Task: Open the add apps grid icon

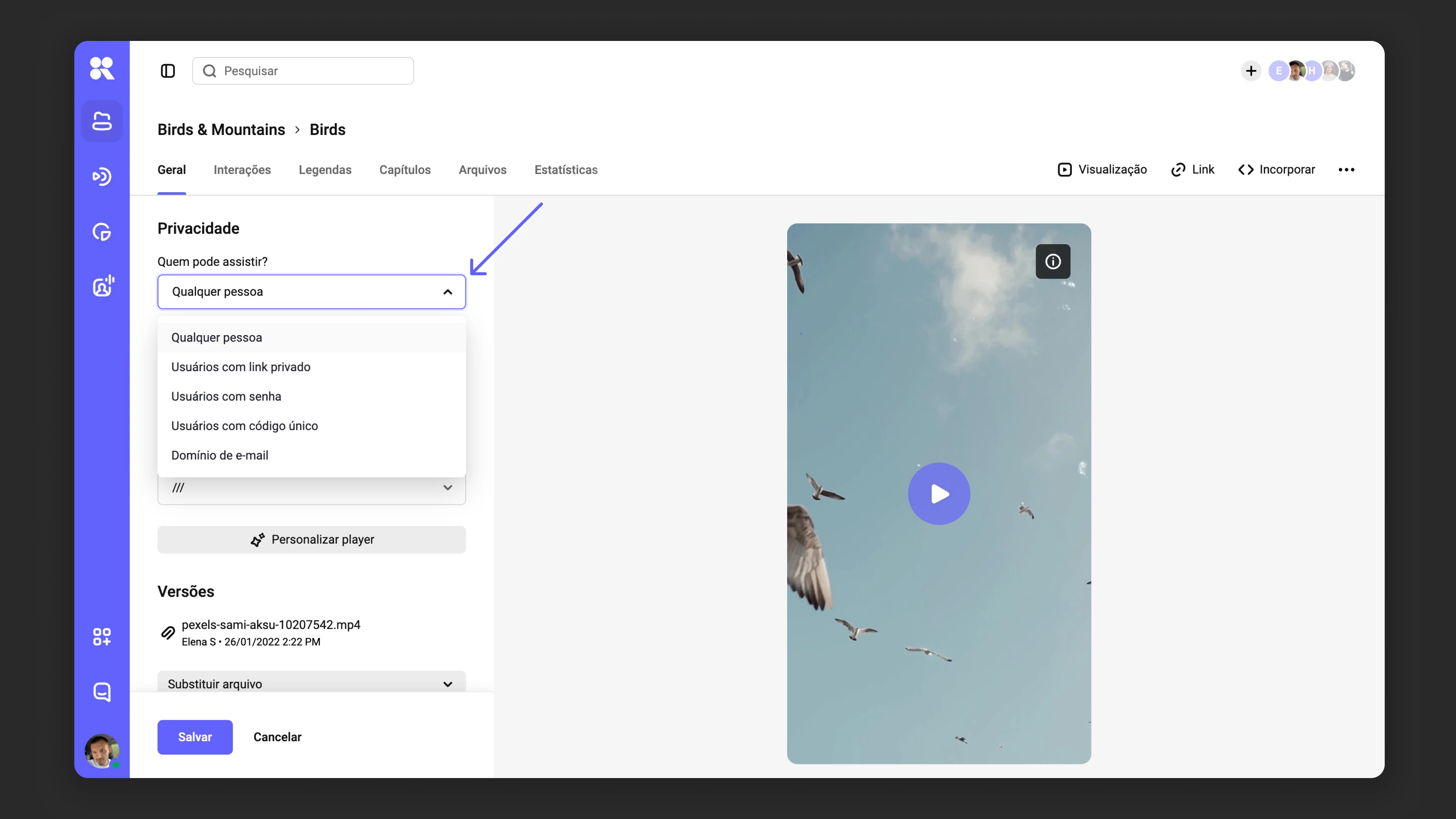Action: coord(102,637)
